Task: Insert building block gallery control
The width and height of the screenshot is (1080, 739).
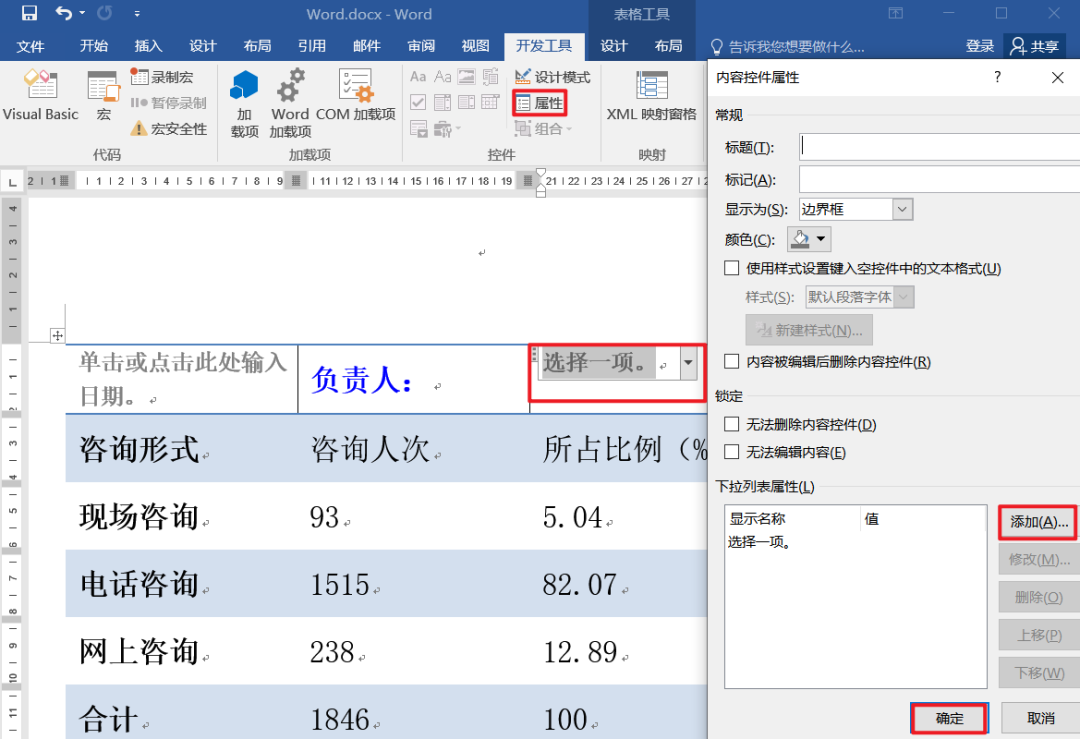Action: [x=490, y=76]
